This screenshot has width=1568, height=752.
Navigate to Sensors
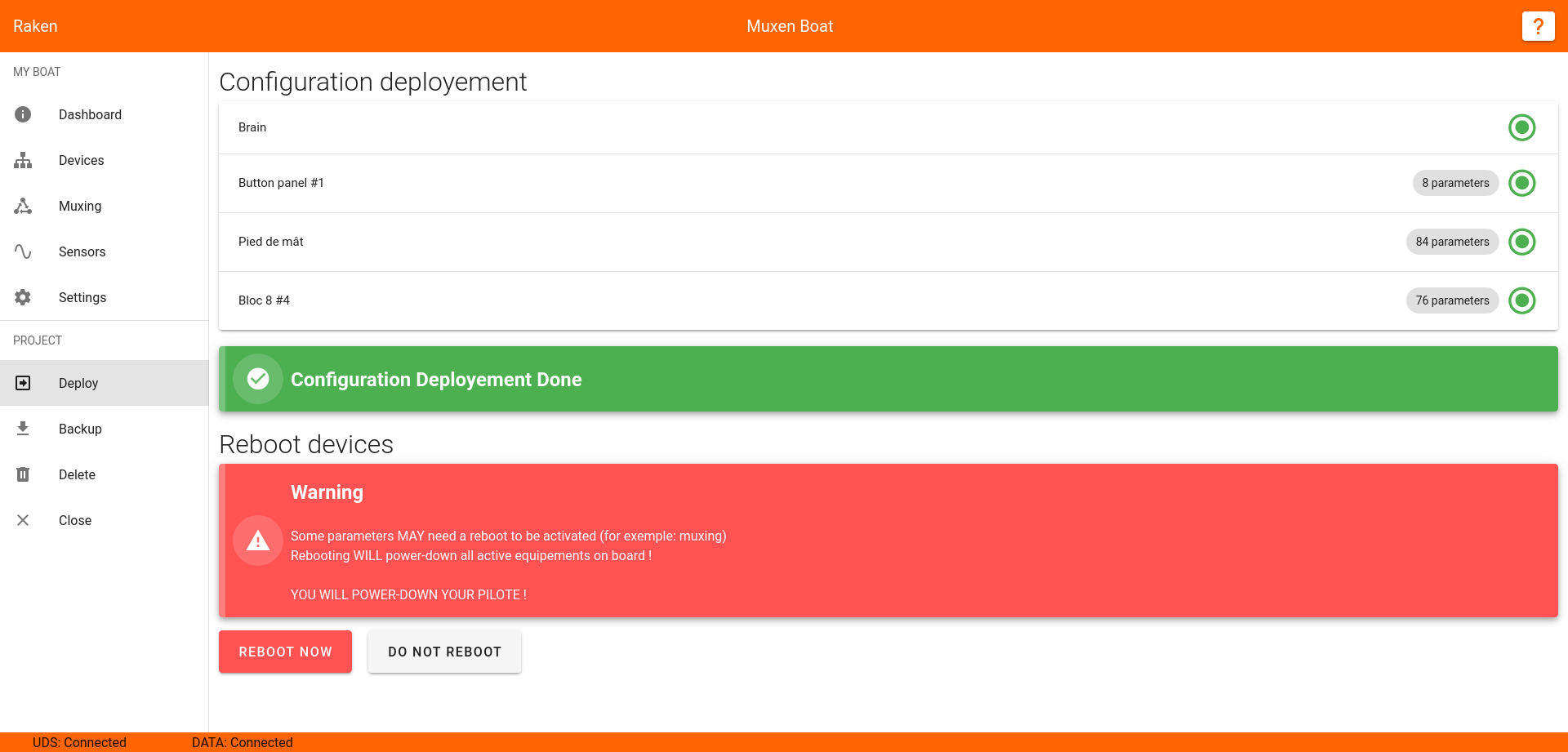105,251
